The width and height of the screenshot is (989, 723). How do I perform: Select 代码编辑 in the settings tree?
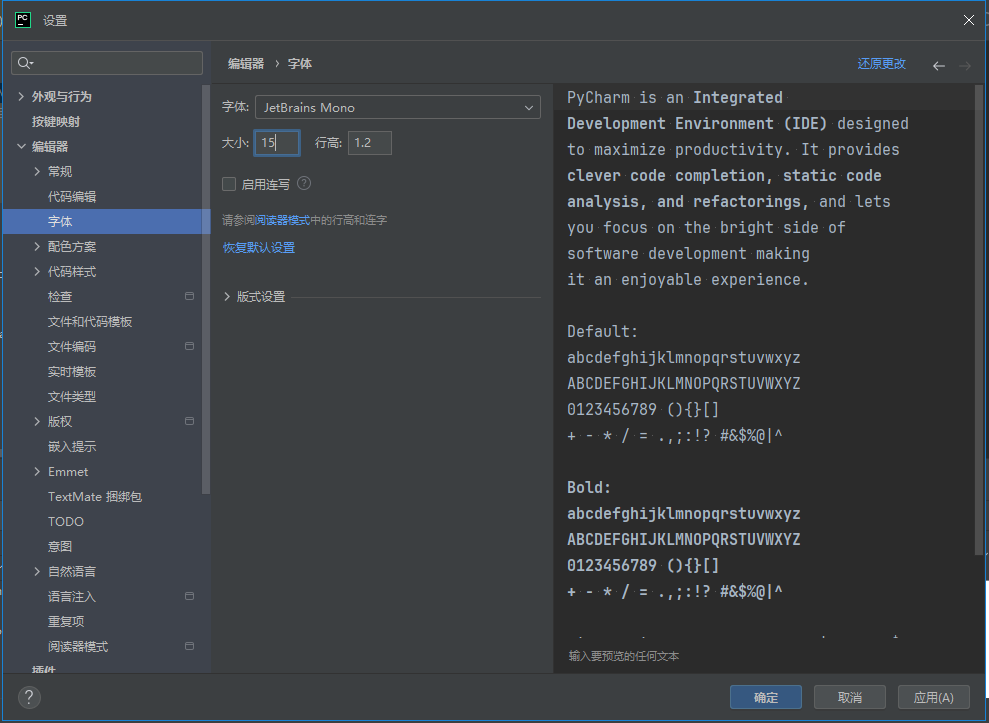tap(72, 196)
